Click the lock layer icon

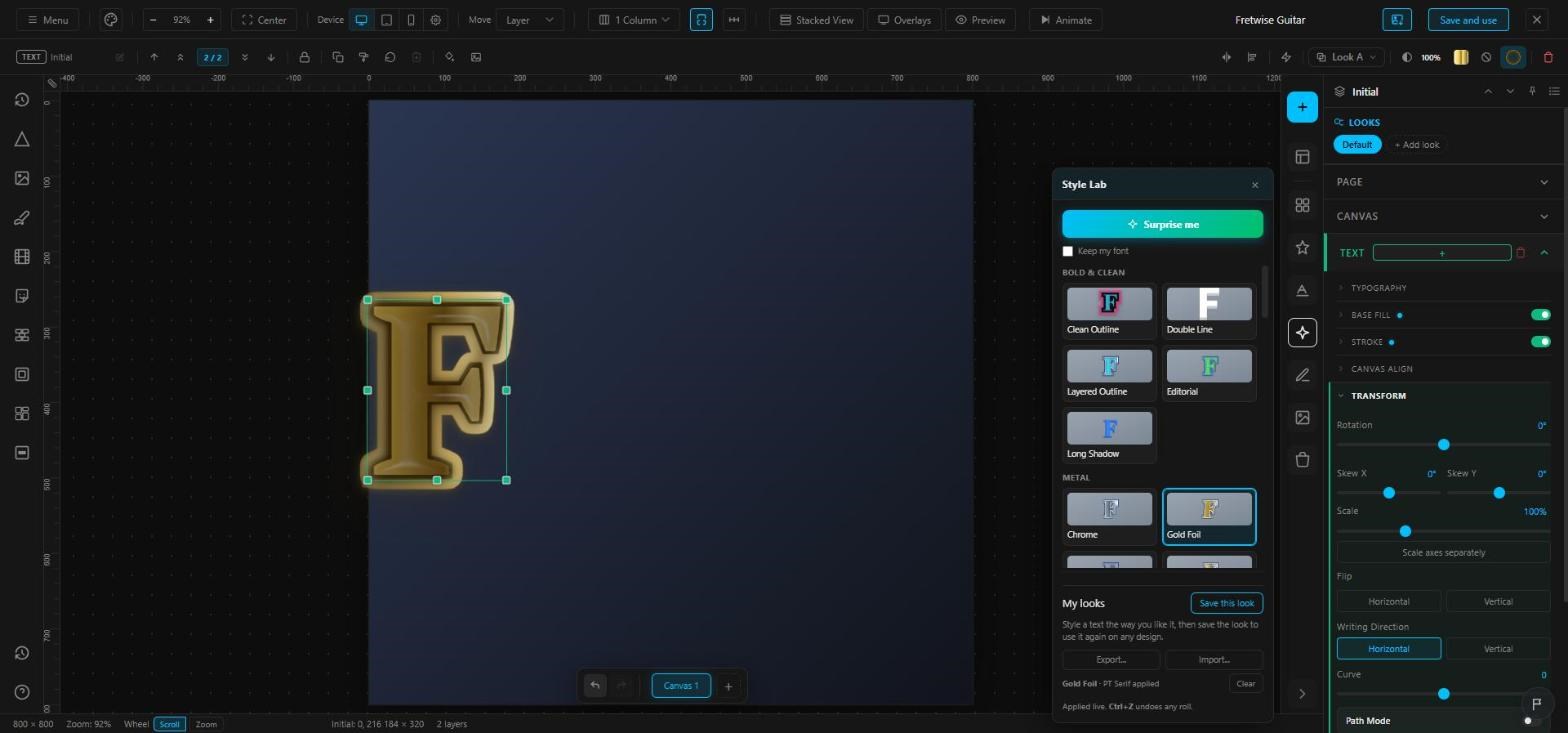[x=304, y=57]
